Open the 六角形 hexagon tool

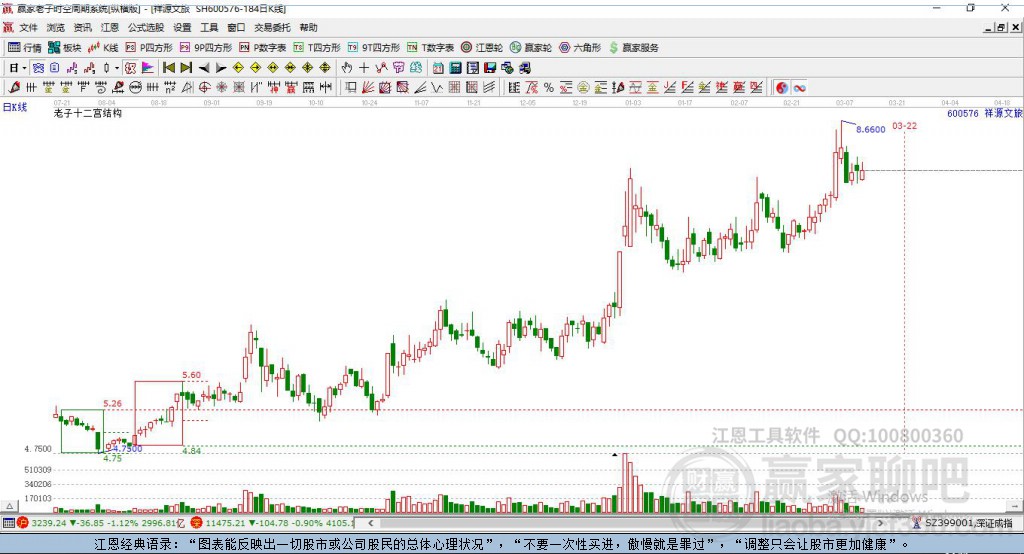pyautogui.click(x=580, y=48)
